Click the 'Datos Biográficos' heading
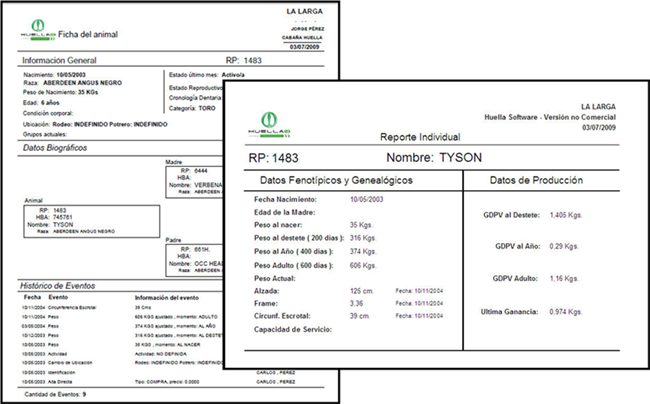The image size is (650, 404). (55, 148)
